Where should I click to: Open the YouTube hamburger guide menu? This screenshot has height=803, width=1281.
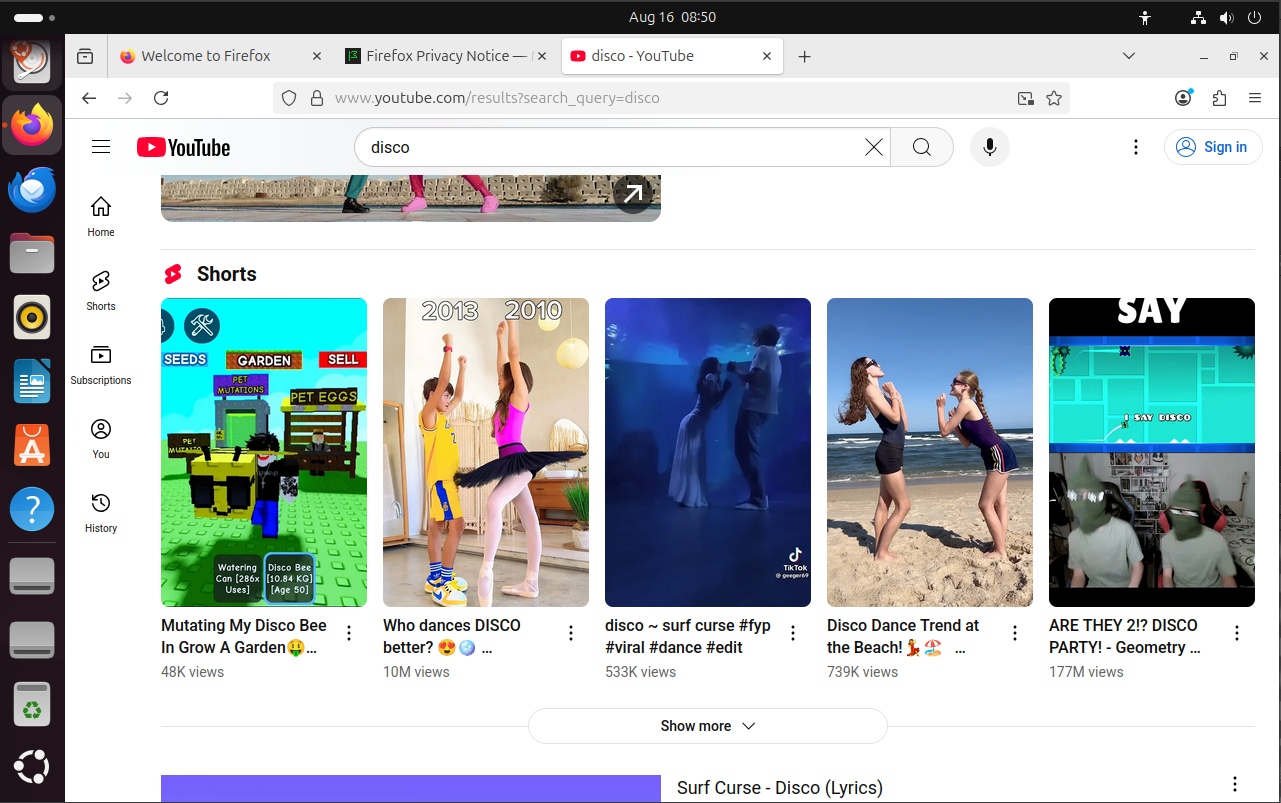coord(101,148)
